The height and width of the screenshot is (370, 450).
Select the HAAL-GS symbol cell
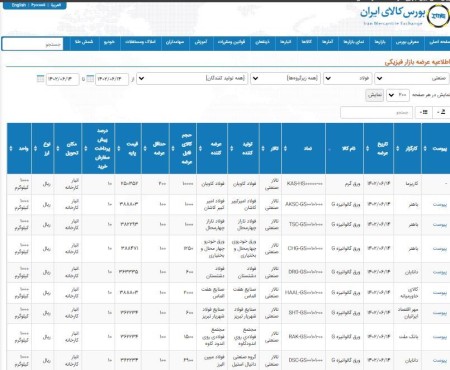(x=304, y=293)
